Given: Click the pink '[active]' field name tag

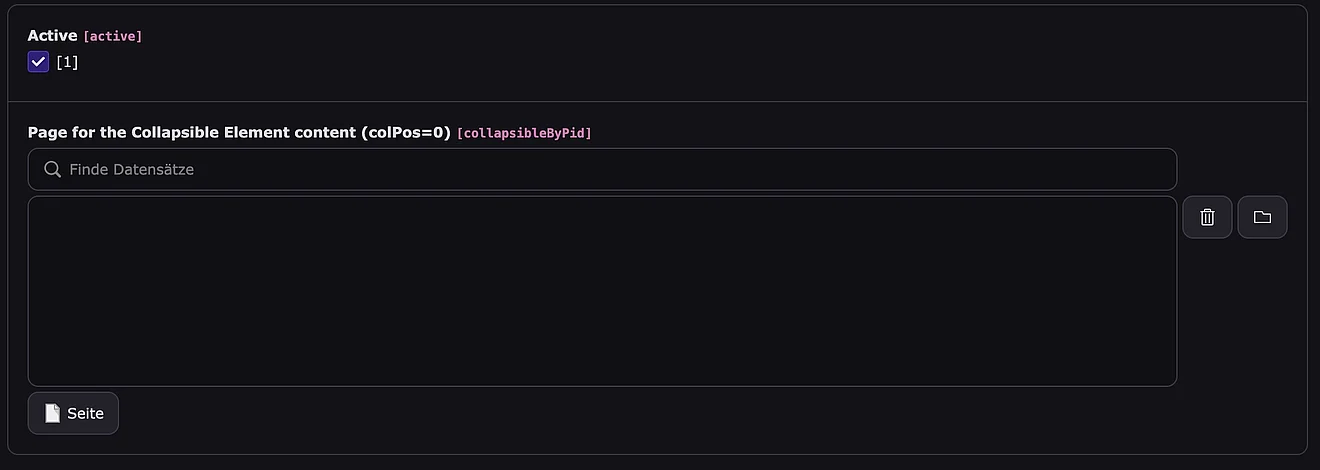Looking at the screenshot, I should tap(113, 36).
